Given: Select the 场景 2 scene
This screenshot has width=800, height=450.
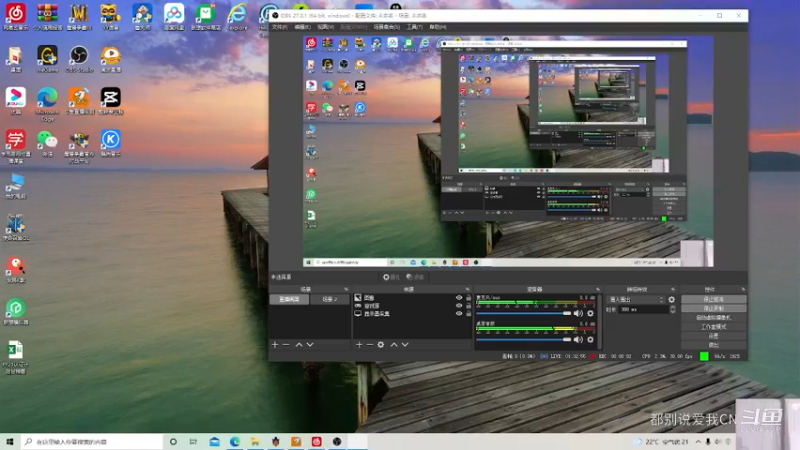Looking at the screenshot, I should (330, 299).
